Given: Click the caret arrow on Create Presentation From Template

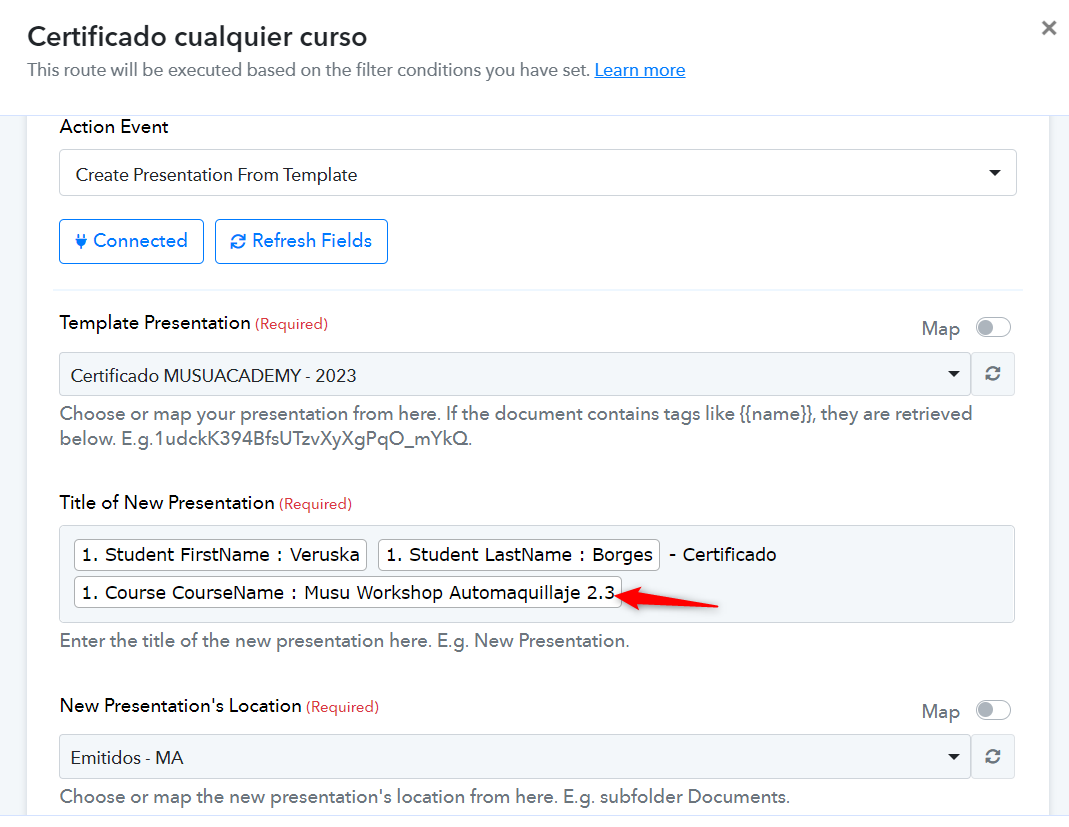Looking at the screenshot, I should 995,173.
